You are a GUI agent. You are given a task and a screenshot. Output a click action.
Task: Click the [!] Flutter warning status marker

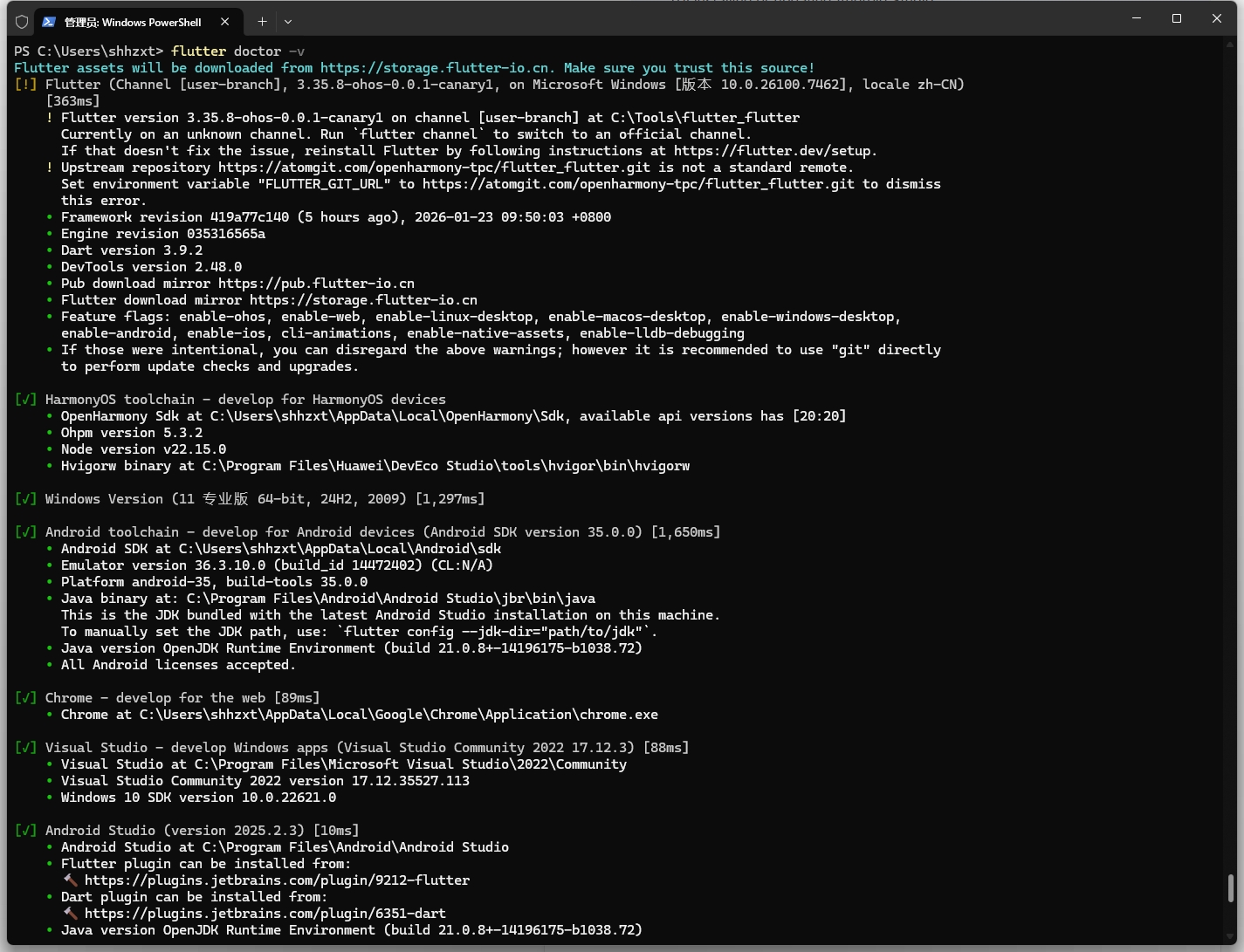click(25, 85)
